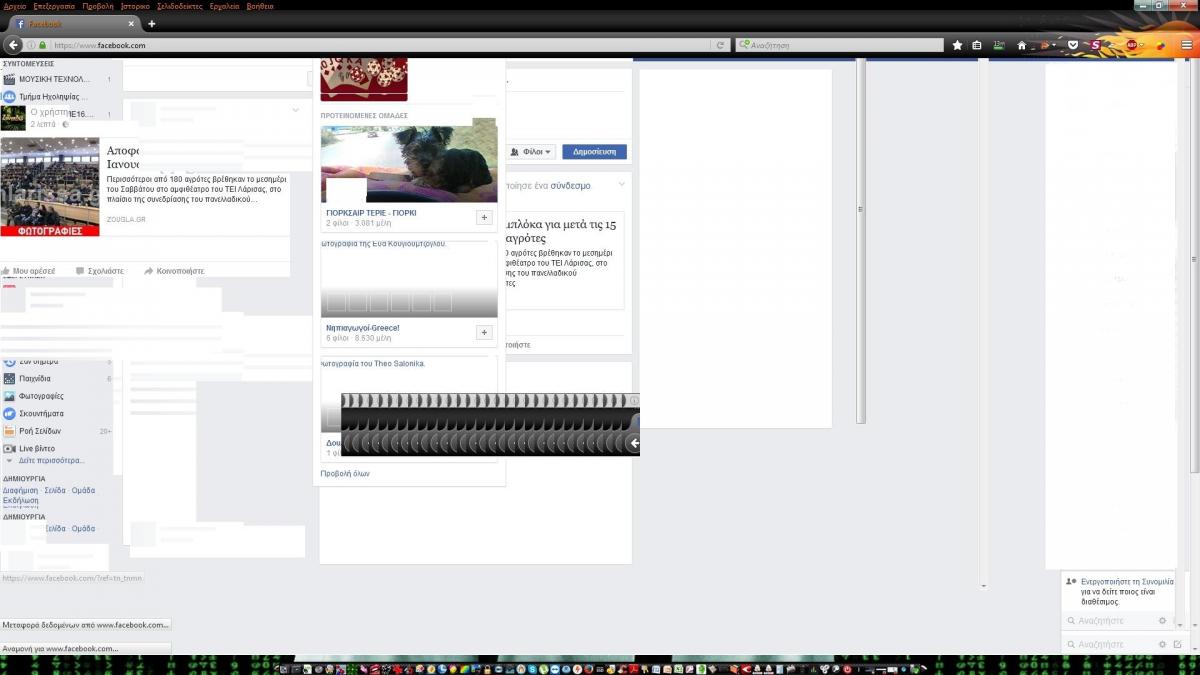Screen dimensions: 1200x675
Task: Like the post with Μου αρέσει
Action: tap(28, 271)
